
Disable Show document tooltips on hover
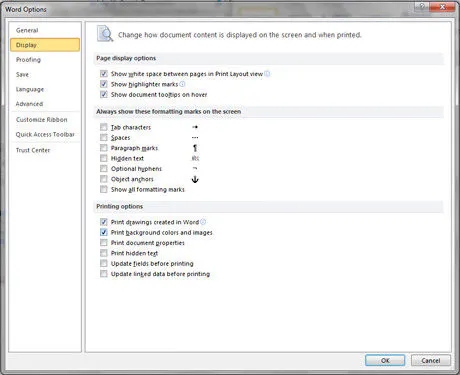click(104, 95)
